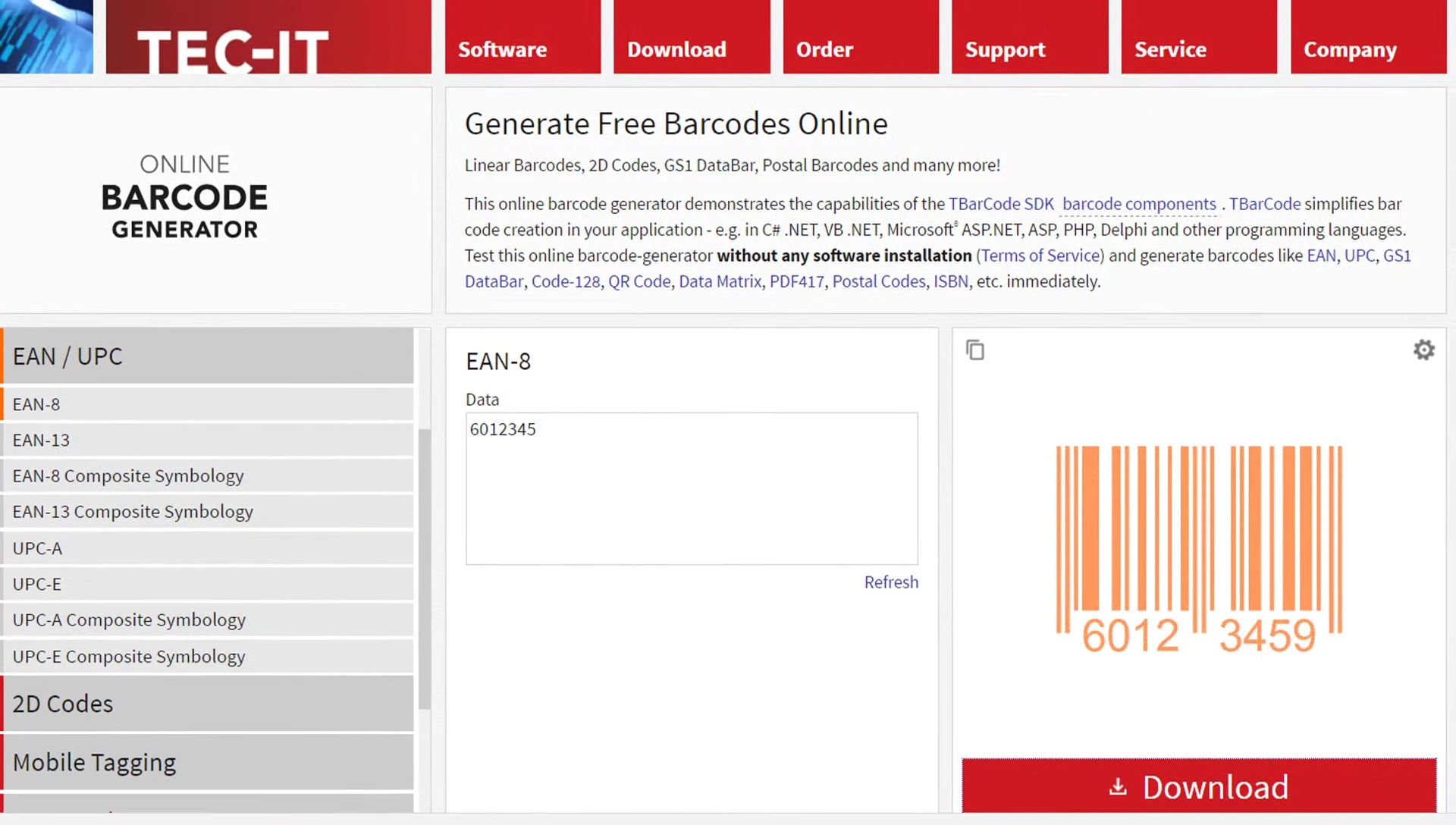Navigate to the Order page
The width and height of the screenshot is (1456, 825).
[x=824, y=49]
